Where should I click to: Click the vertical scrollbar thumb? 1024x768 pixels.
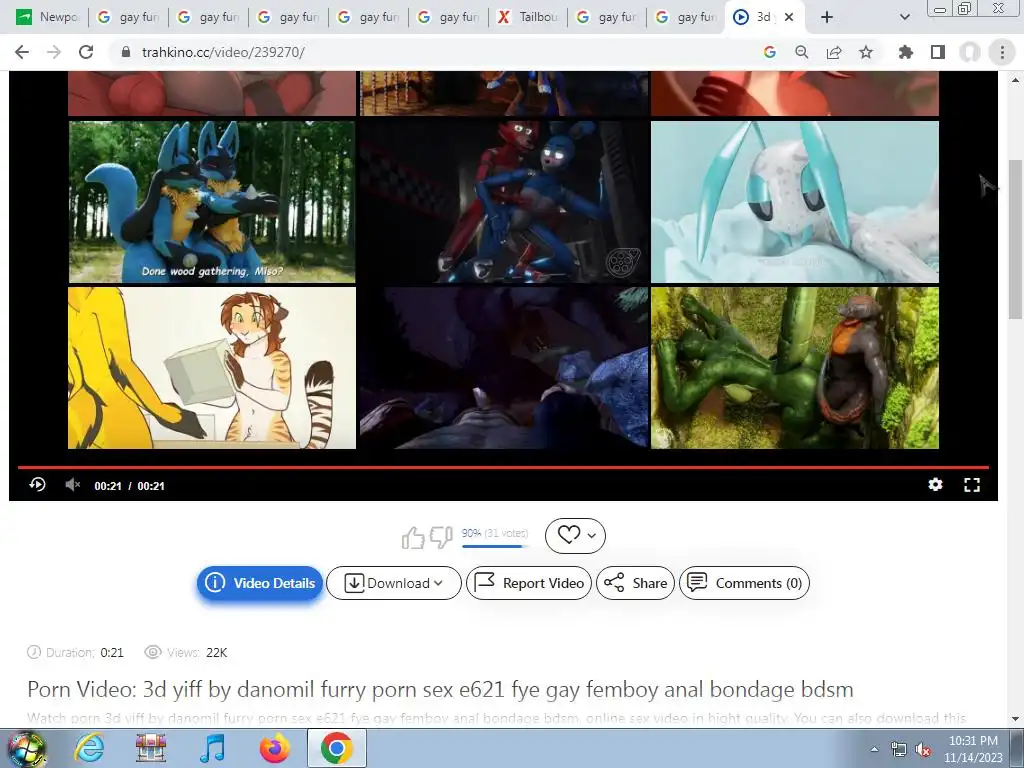(x=1016, y=239)
